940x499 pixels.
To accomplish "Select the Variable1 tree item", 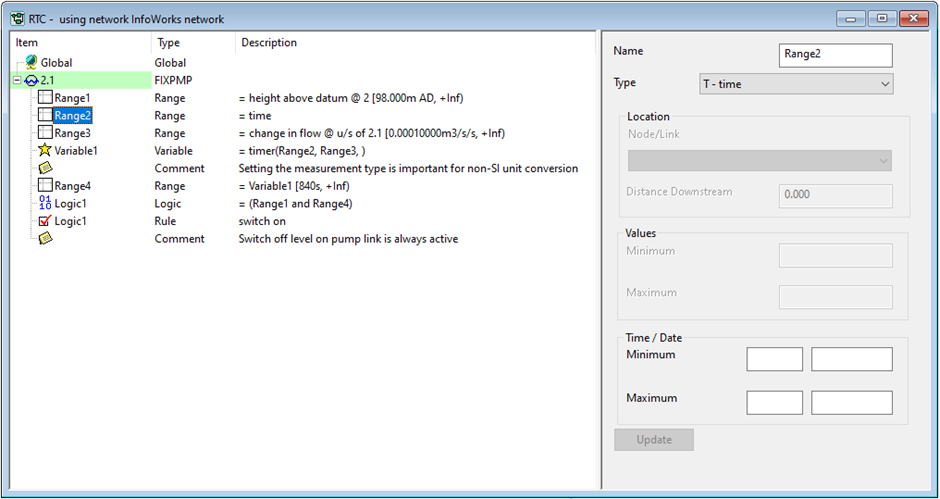I will [x=76, y=151].
